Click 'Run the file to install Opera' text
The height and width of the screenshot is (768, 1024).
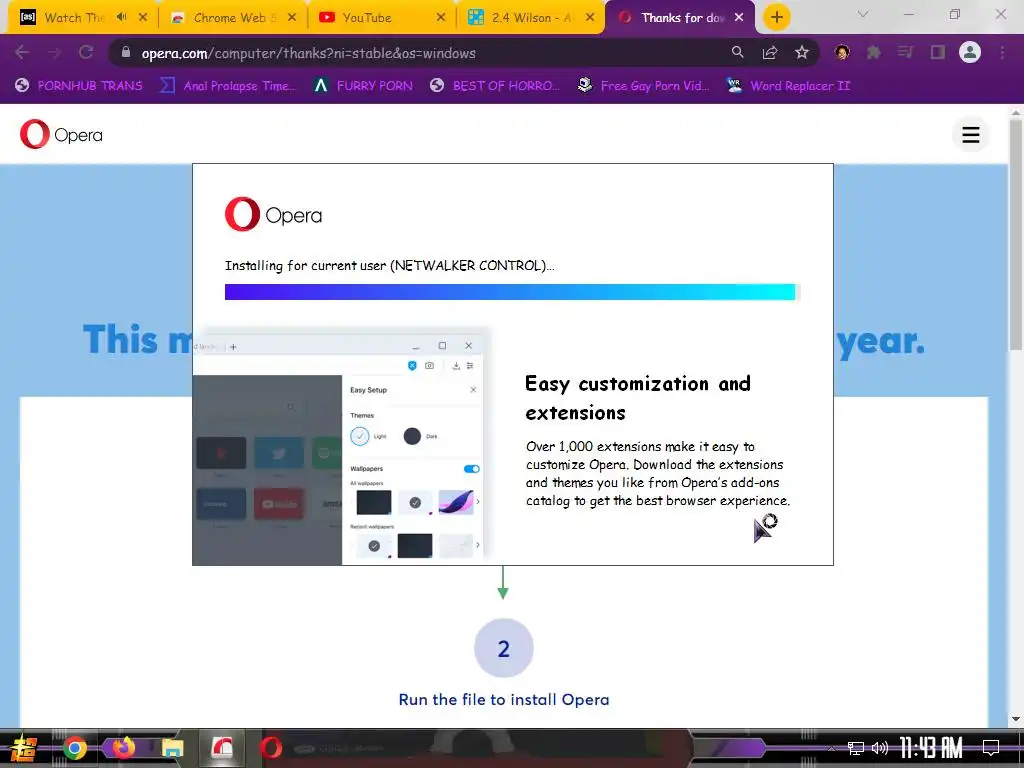(x=504, y=699)
